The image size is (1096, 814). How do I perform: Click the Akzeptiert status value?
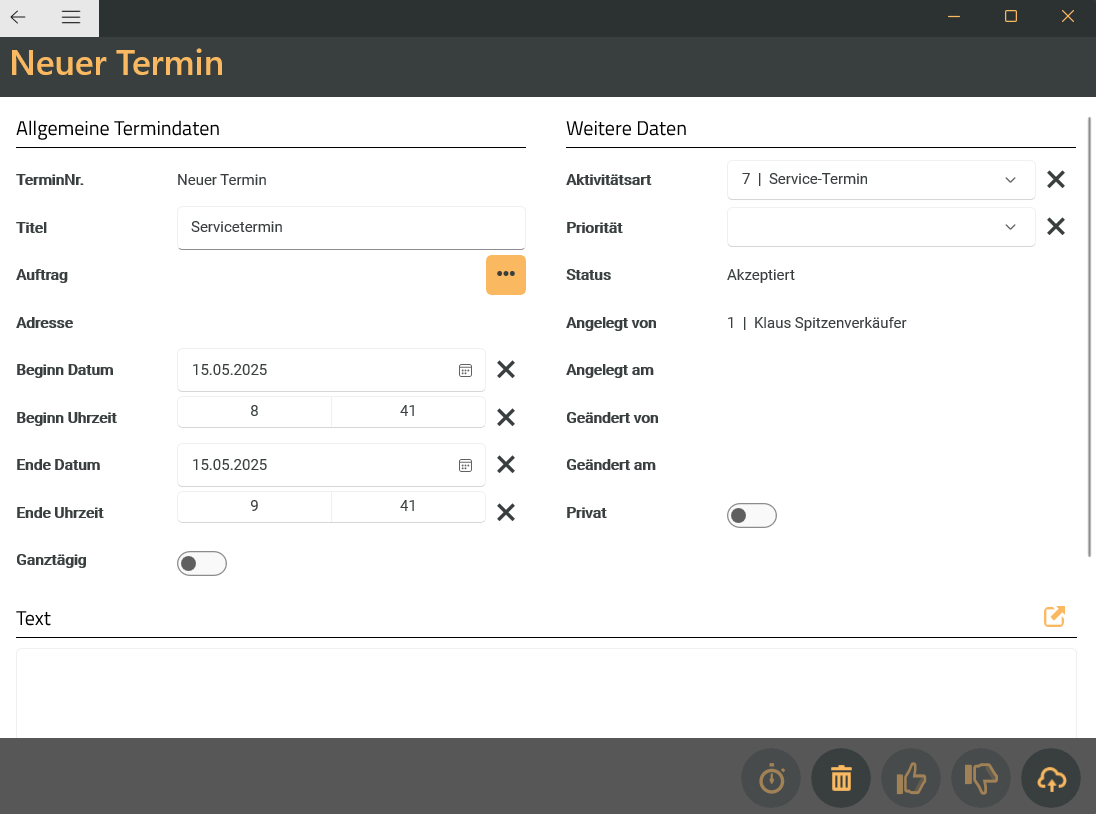pos(760,275)
